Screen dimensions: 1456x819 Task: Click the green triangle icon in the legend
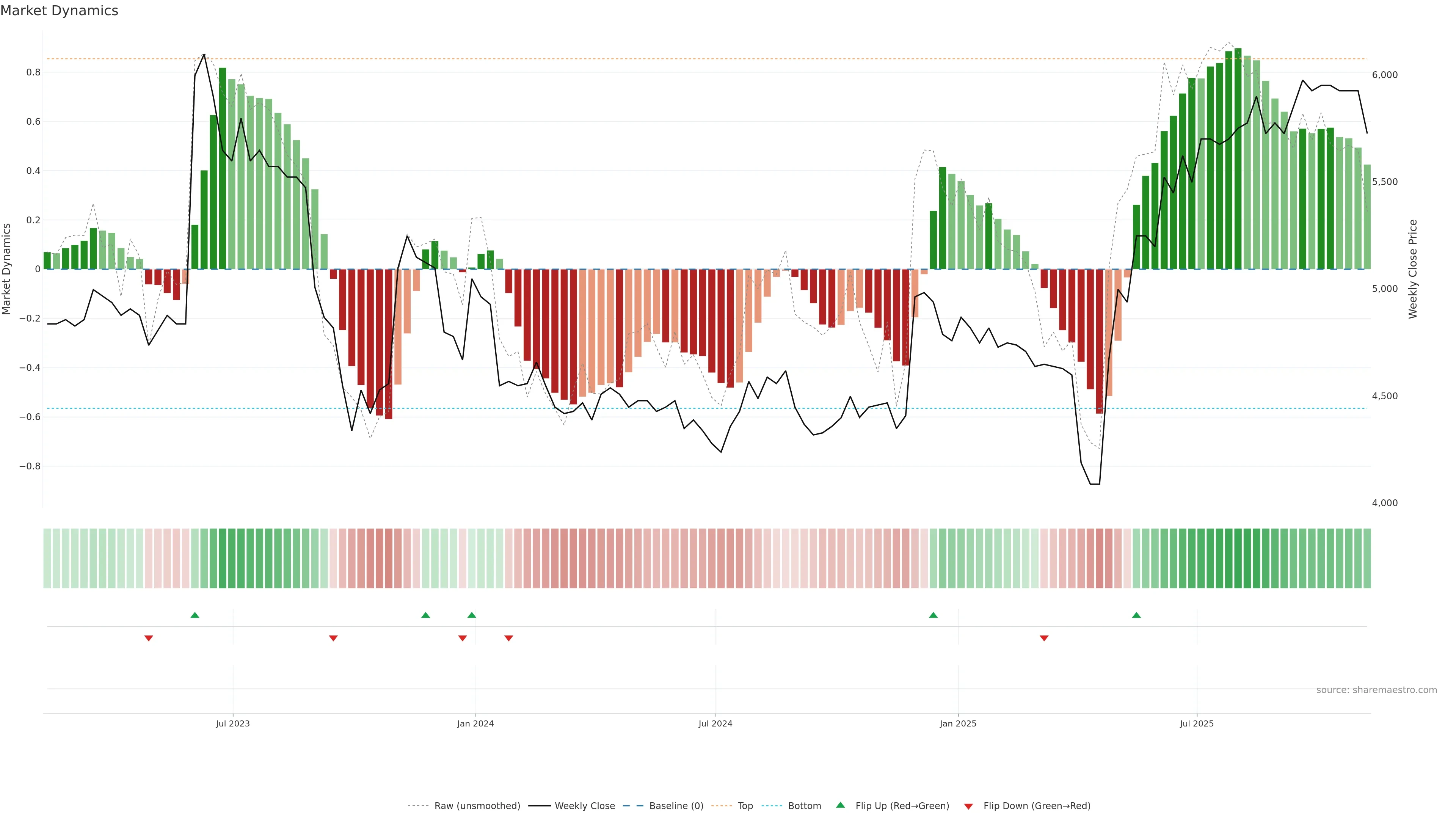[841, 805]
